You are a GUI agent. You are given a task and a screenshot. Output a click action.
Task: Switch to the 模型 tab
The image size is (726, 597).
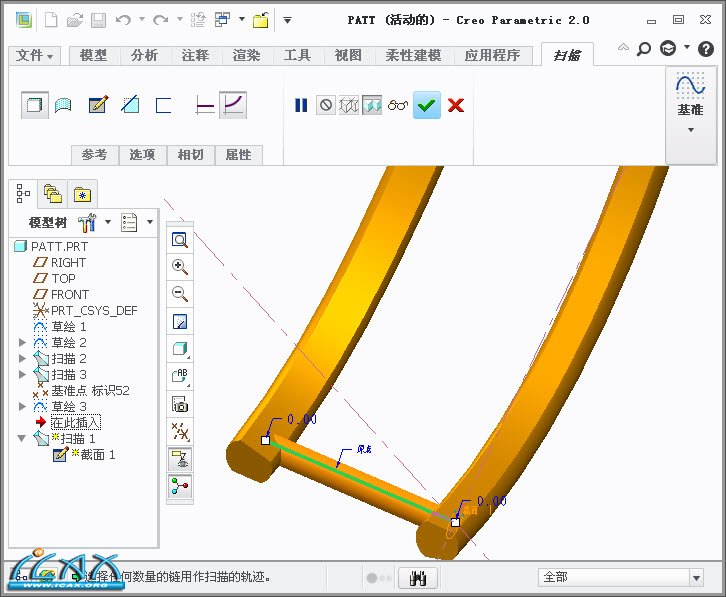coord(94,56)
